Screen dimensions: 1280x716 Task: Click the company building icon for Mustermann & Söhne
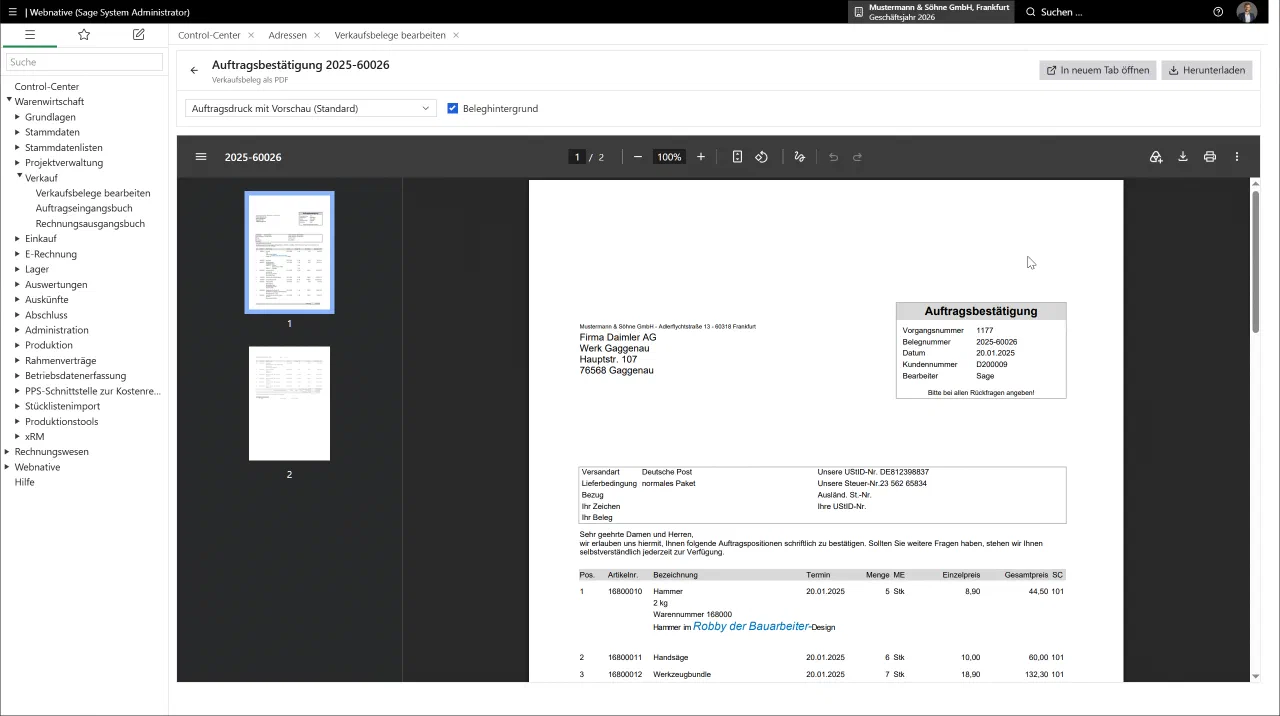[858, 12]
